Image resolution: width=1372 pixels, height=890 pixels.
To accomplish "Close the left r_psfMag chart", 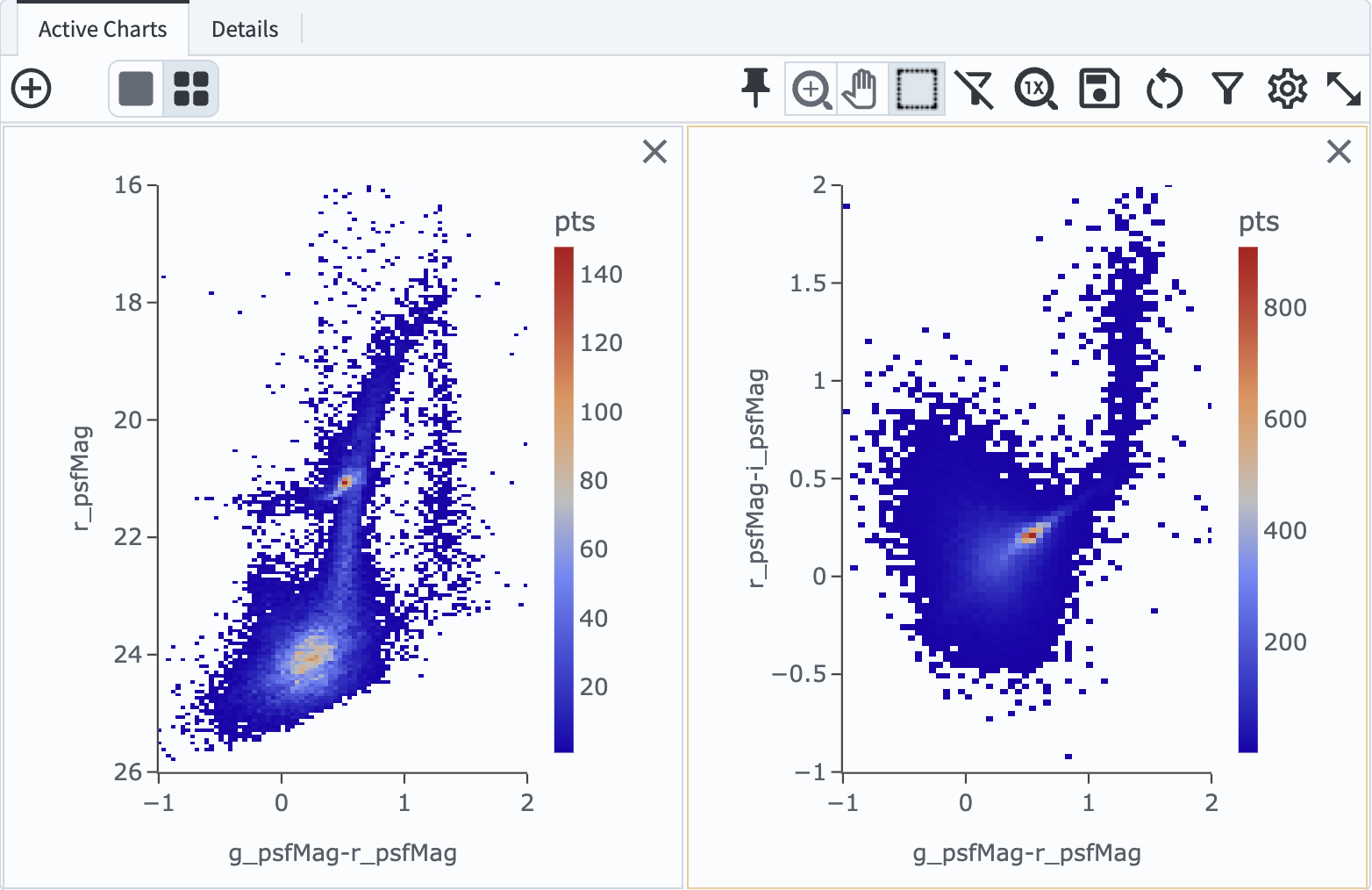I will [654, 152].
